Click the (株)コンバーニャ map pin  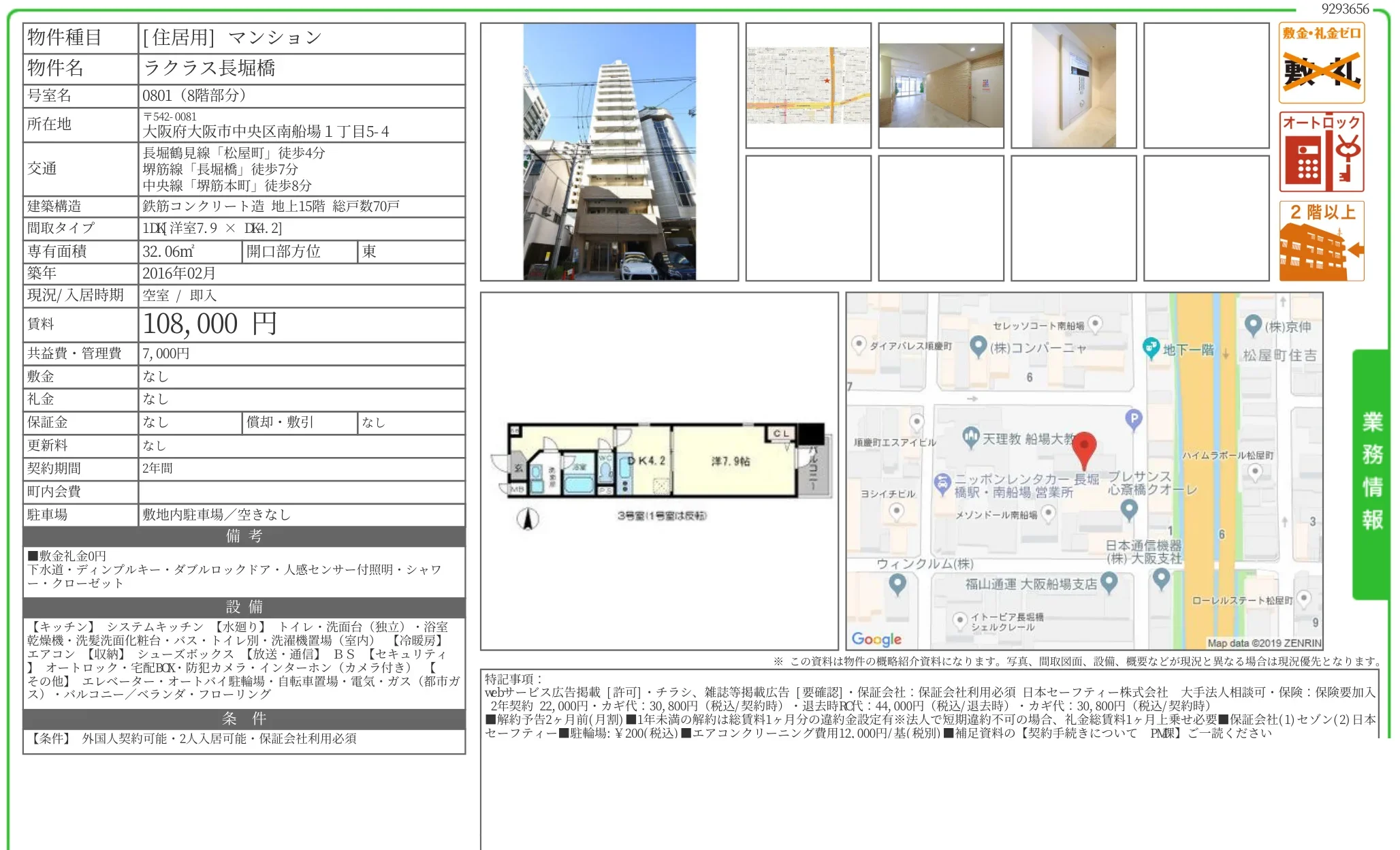point(979,347)
